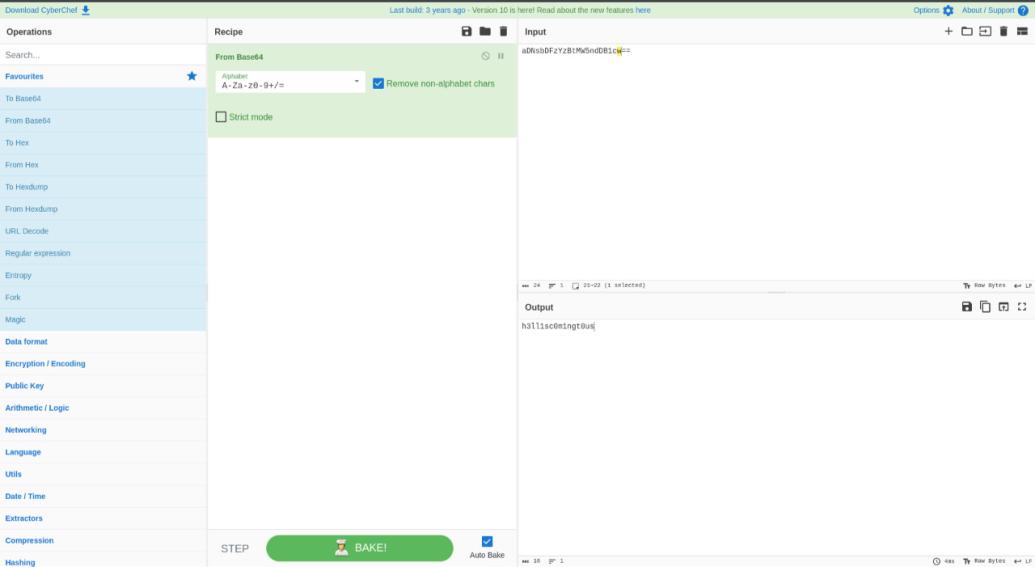Reset the pane layout
1035x567 pixels.
coord(1022,31)
